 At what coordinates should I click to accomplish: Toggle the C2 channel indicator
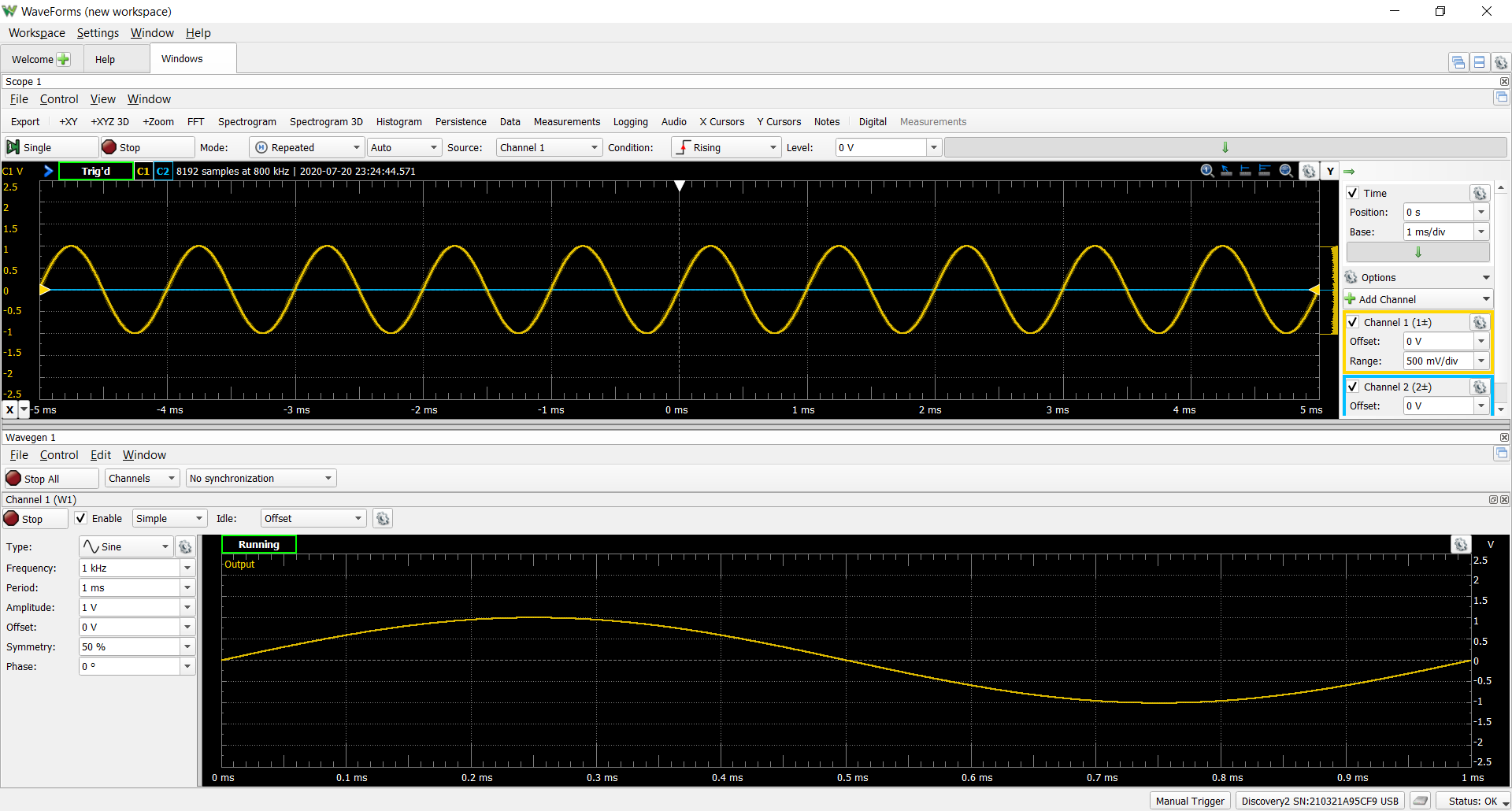163,171
